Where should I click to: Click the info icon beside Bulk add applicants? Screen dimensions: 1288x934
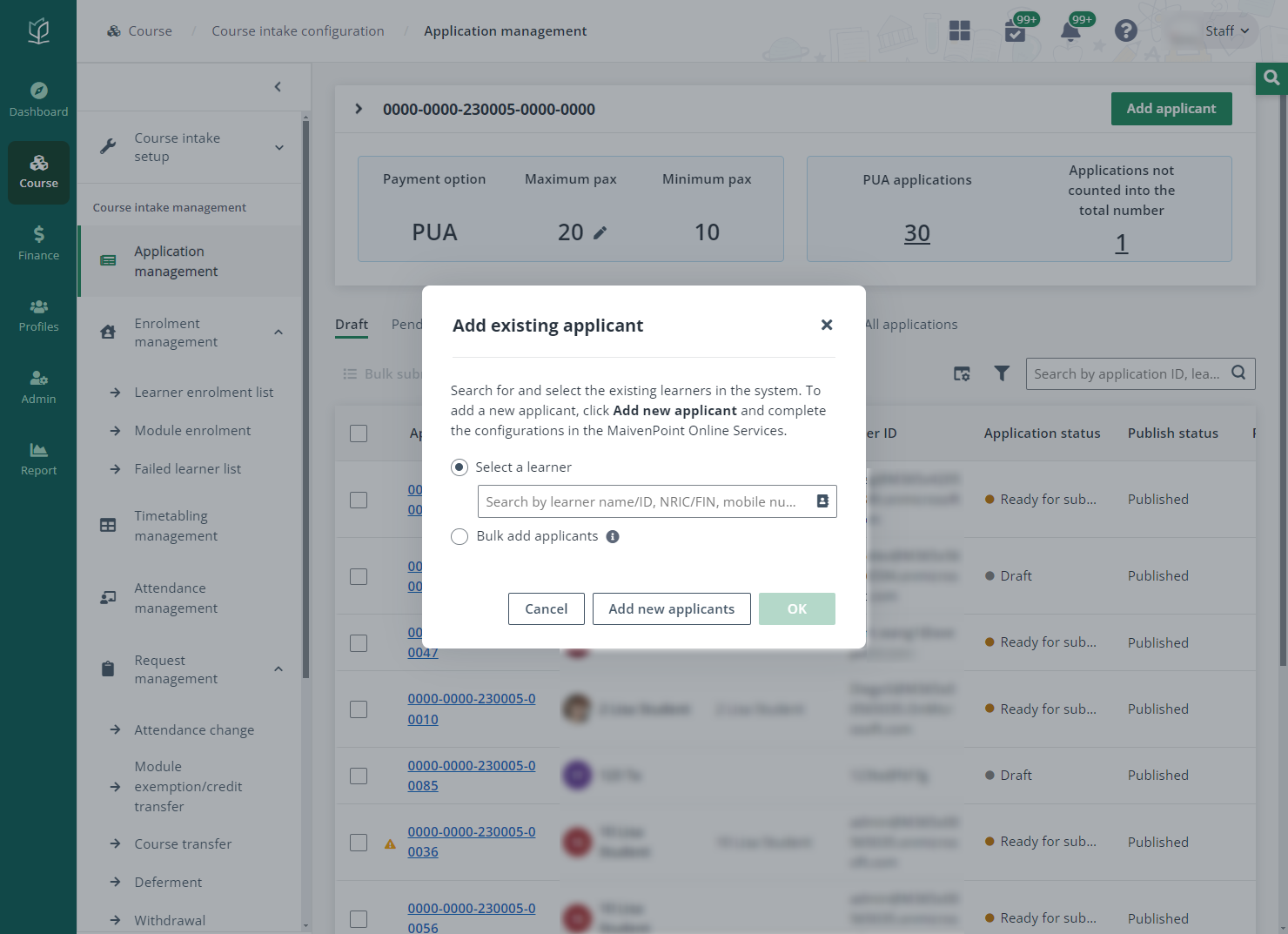point(613,536)
